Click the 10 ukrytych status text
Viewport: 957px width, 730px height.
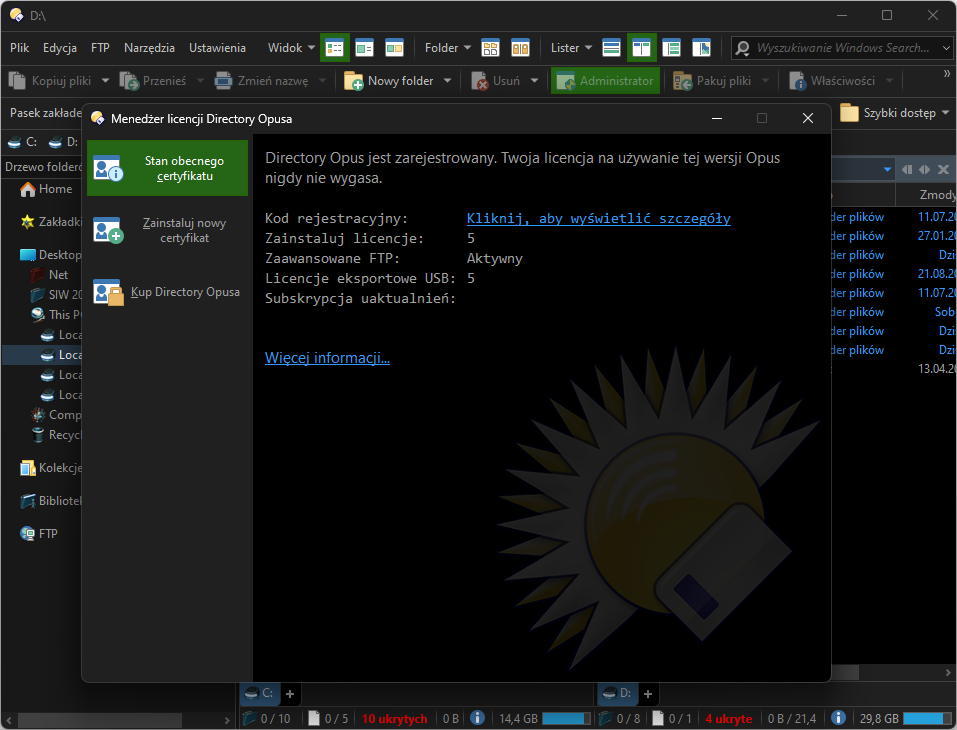point(394,718)
